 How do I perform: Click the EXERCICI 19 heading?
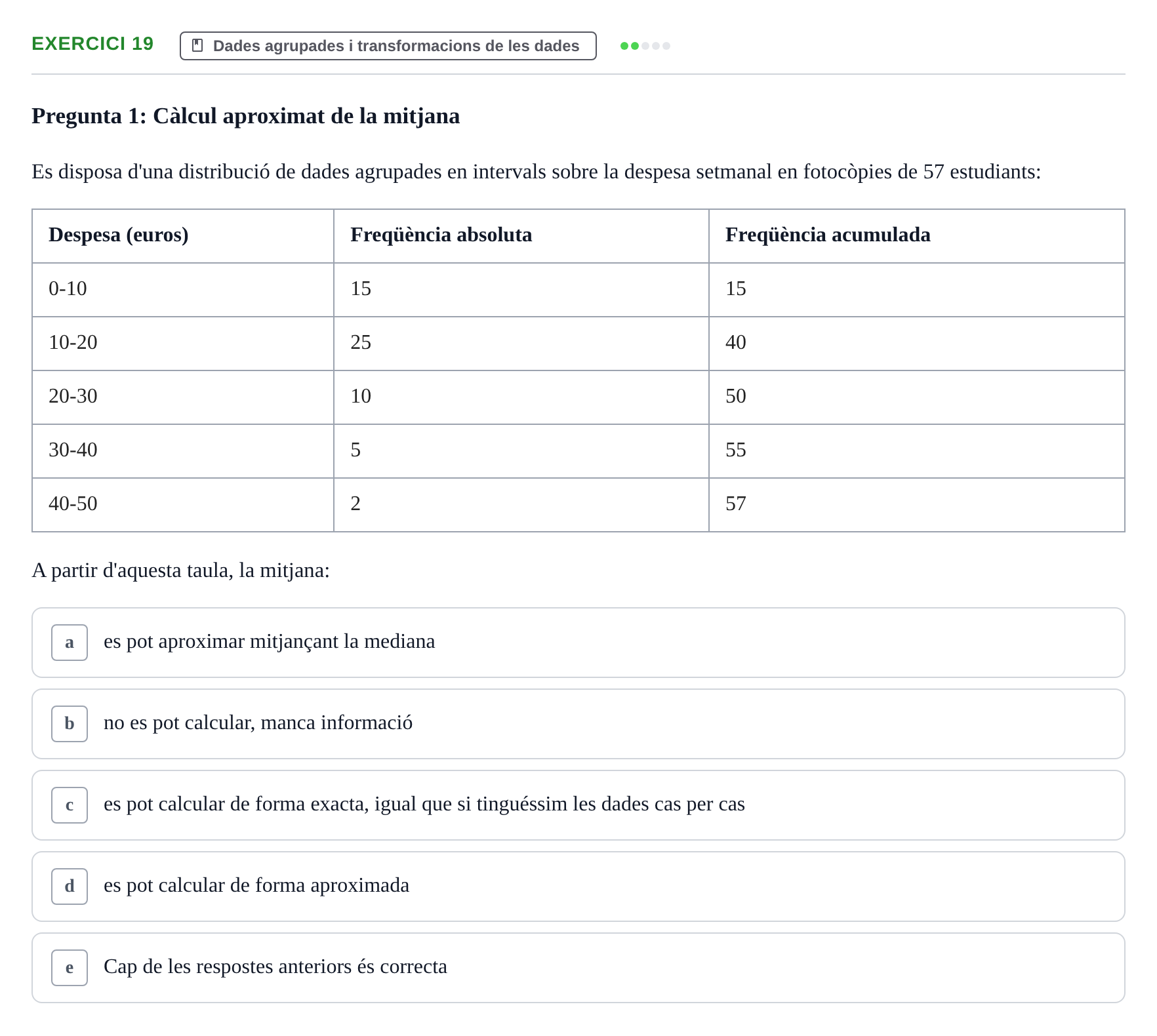(92, 44)
